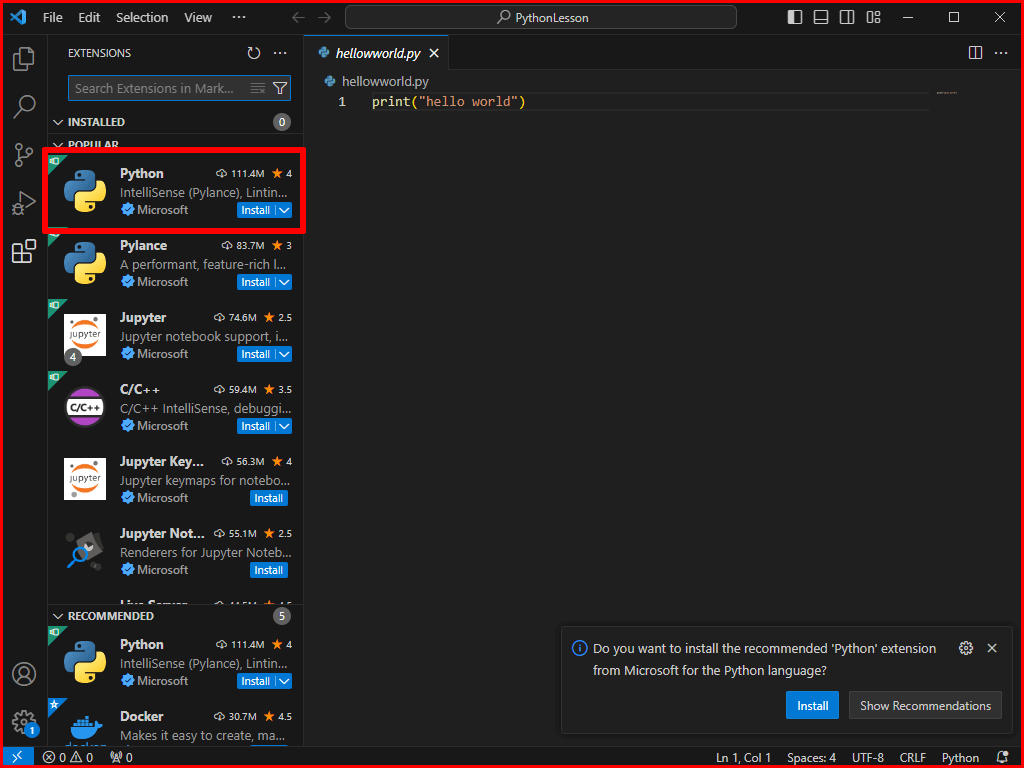Close the hellowworld.py tab
Viewport: 1024px width, 768px height.
click(434, 54)
